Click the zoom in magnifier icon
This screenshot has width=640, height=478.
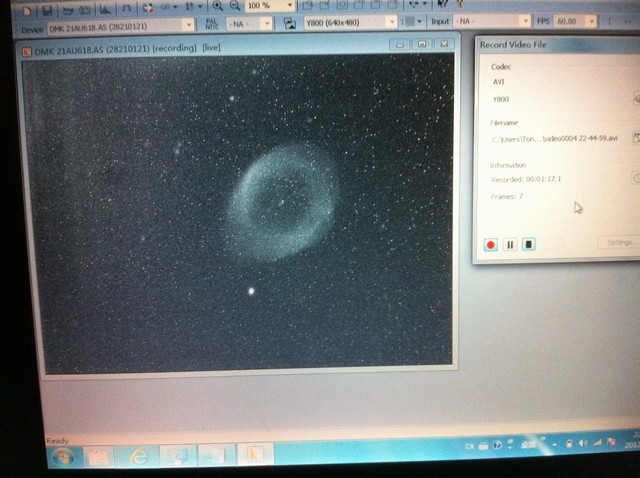[x=217, y=5]
